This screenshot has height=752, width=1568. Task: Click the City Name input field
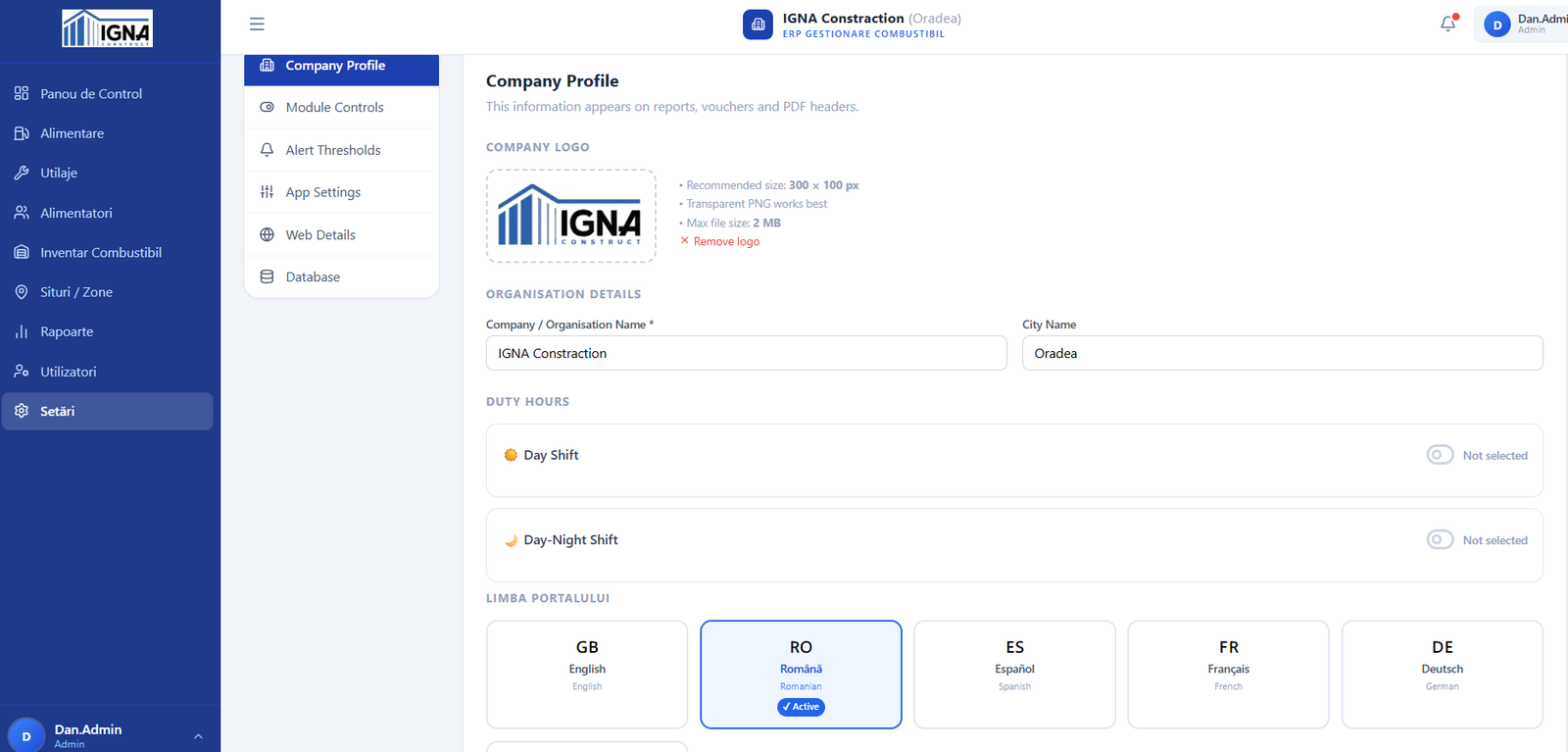coord(1282,353)
